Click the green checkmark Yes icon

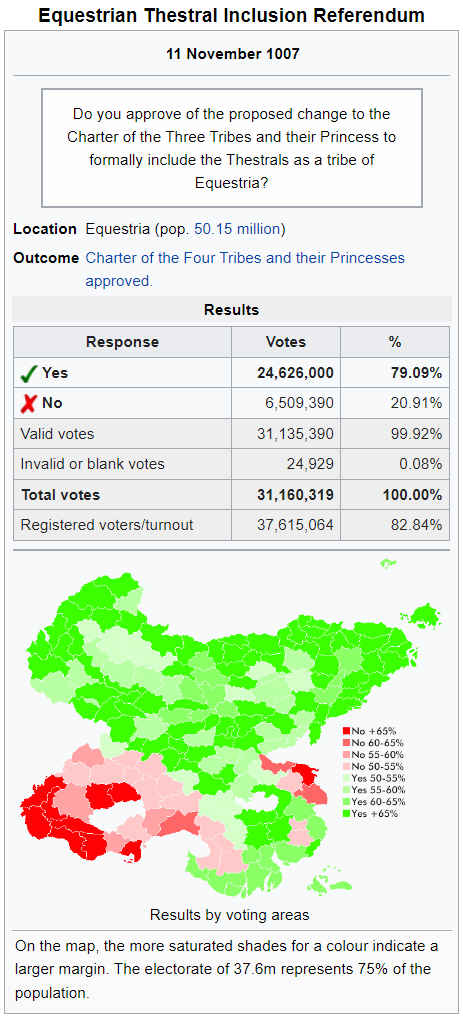[x=28, y=374]
